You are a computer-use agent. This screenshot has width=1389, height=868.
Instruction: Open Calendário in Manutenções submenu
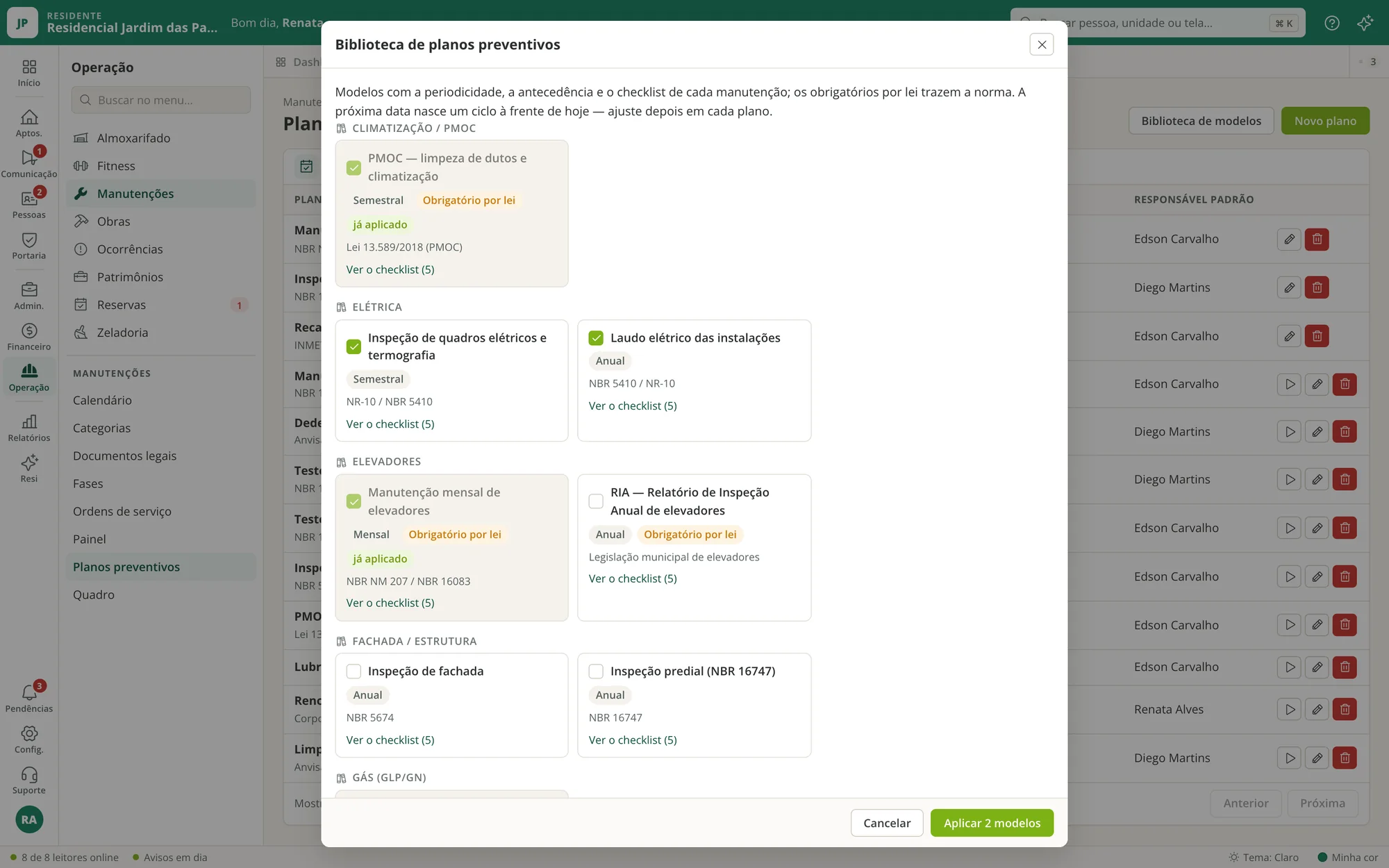[x=102, y=401]
